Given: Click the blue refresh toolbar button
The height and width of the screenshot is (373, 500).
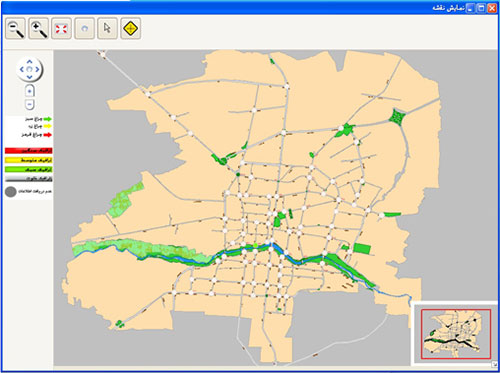Looking at the screenshot, I should point(84,29).
